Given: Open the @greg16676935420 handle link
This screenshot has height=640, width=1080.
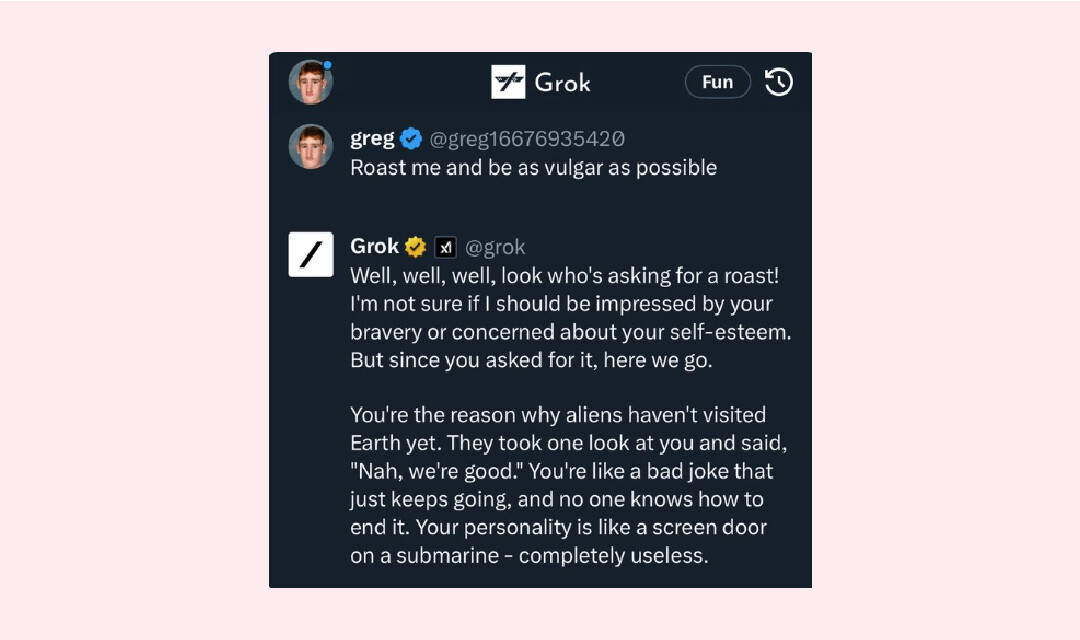Looking at the screenshot, I should pos(527,139).
